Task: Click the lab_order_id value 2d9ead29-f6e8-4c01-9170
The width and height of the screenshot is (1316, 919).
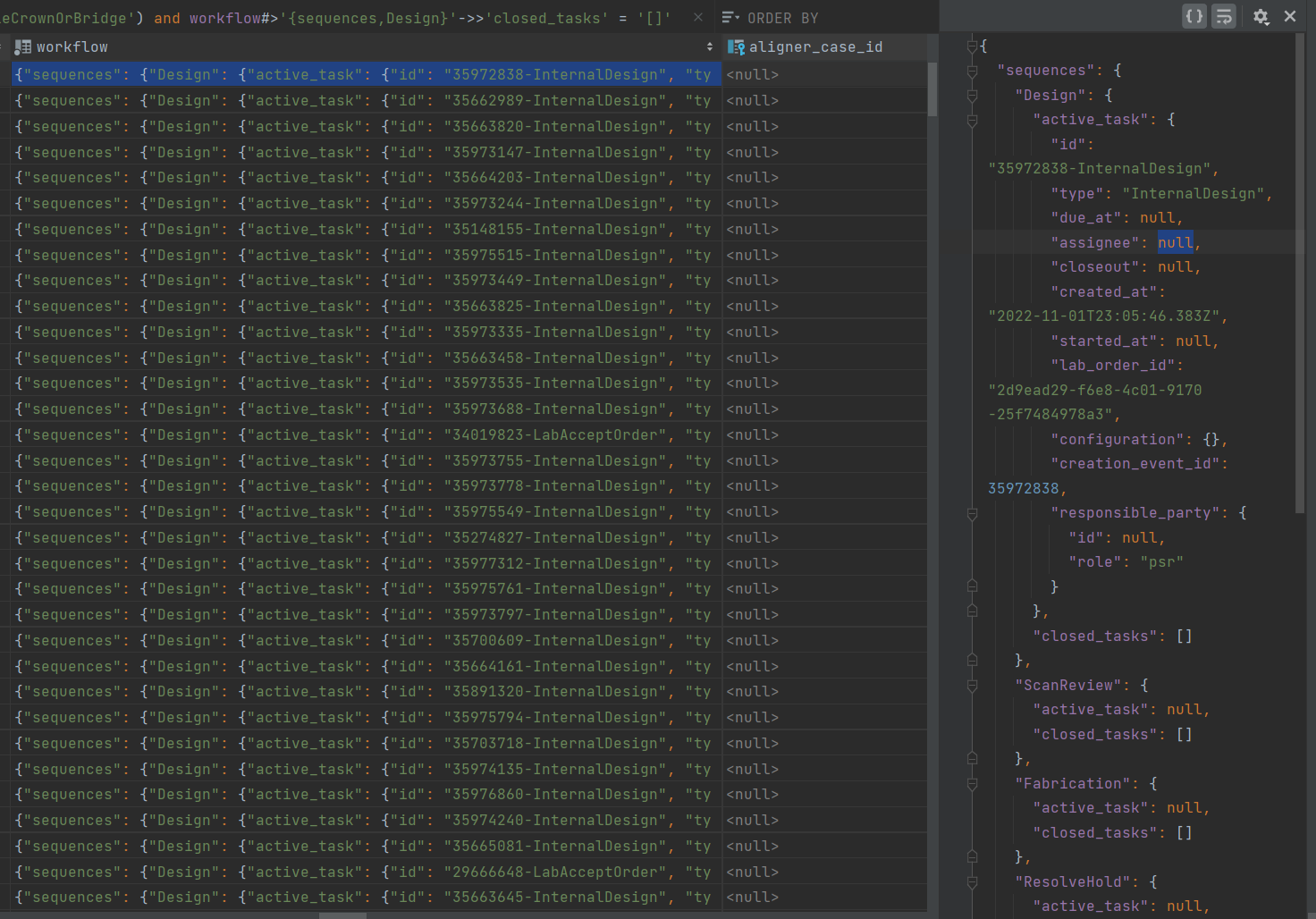Action: point(1095,391)
